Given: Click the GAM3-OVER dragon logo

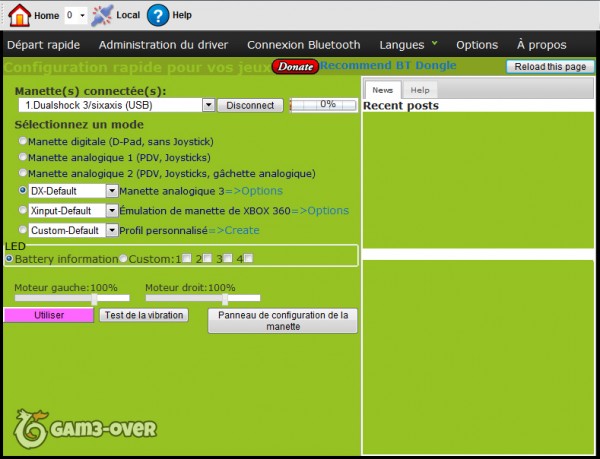Looking at the screenshot, I should [x=30, y=429].
